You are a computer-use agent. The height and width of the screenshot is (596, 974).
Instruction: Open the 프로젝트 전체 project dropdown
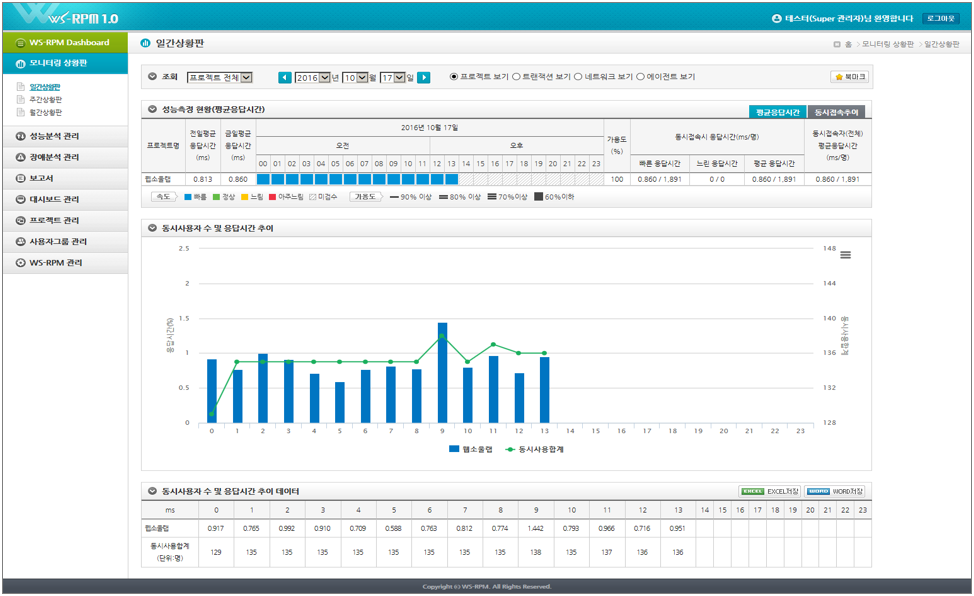coord(219,77)
